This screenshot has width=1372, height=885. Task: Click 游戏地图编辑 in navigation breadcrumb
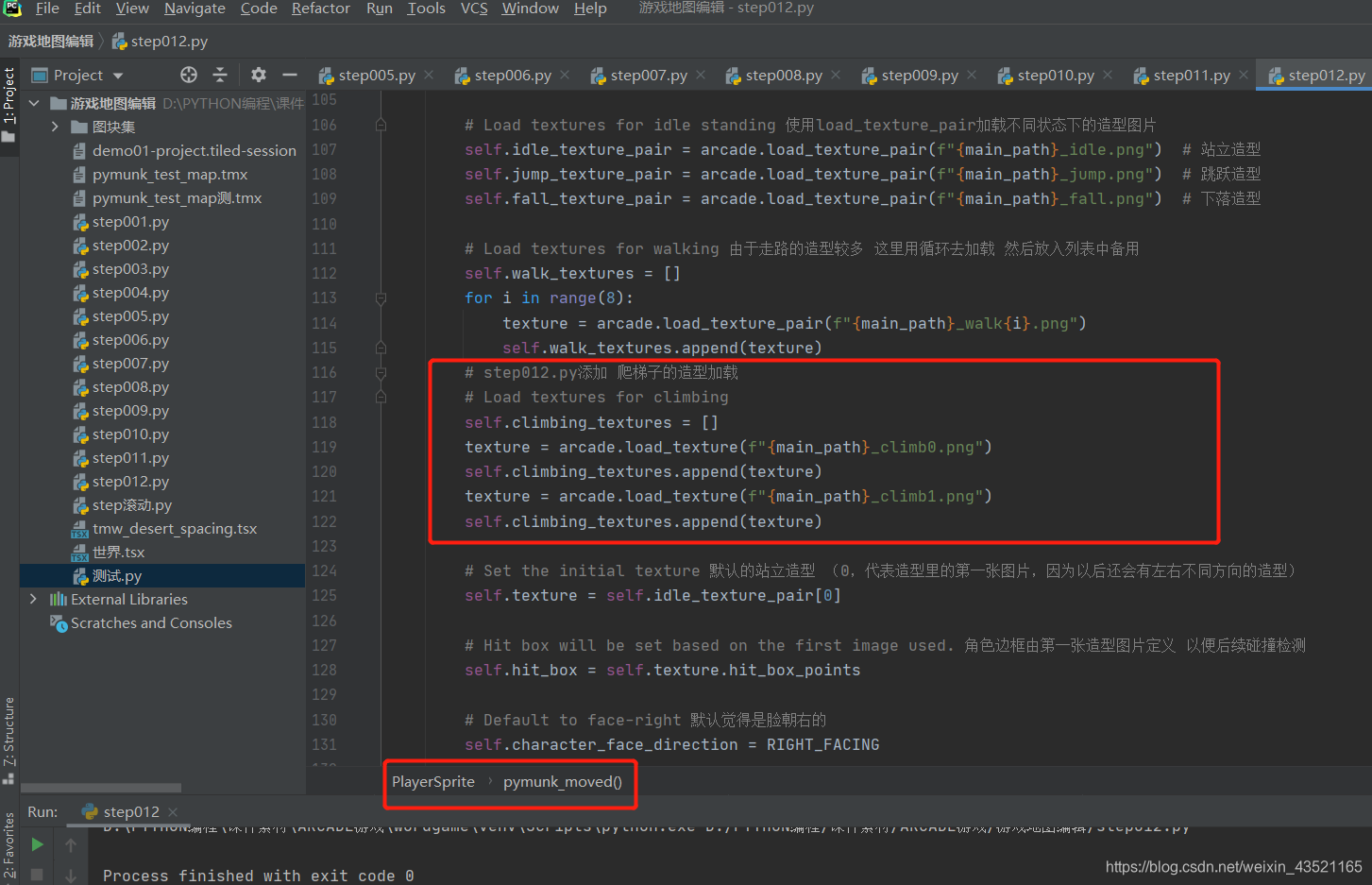click(x=51, y=41)
